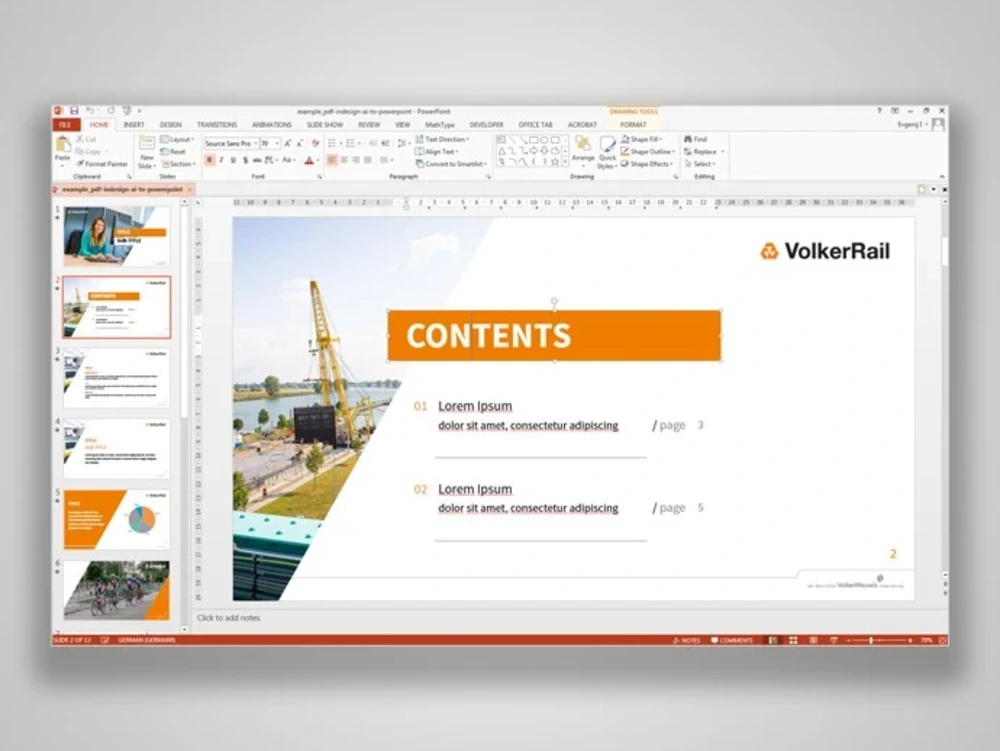Click the font color red A swatch

(309, 160)
